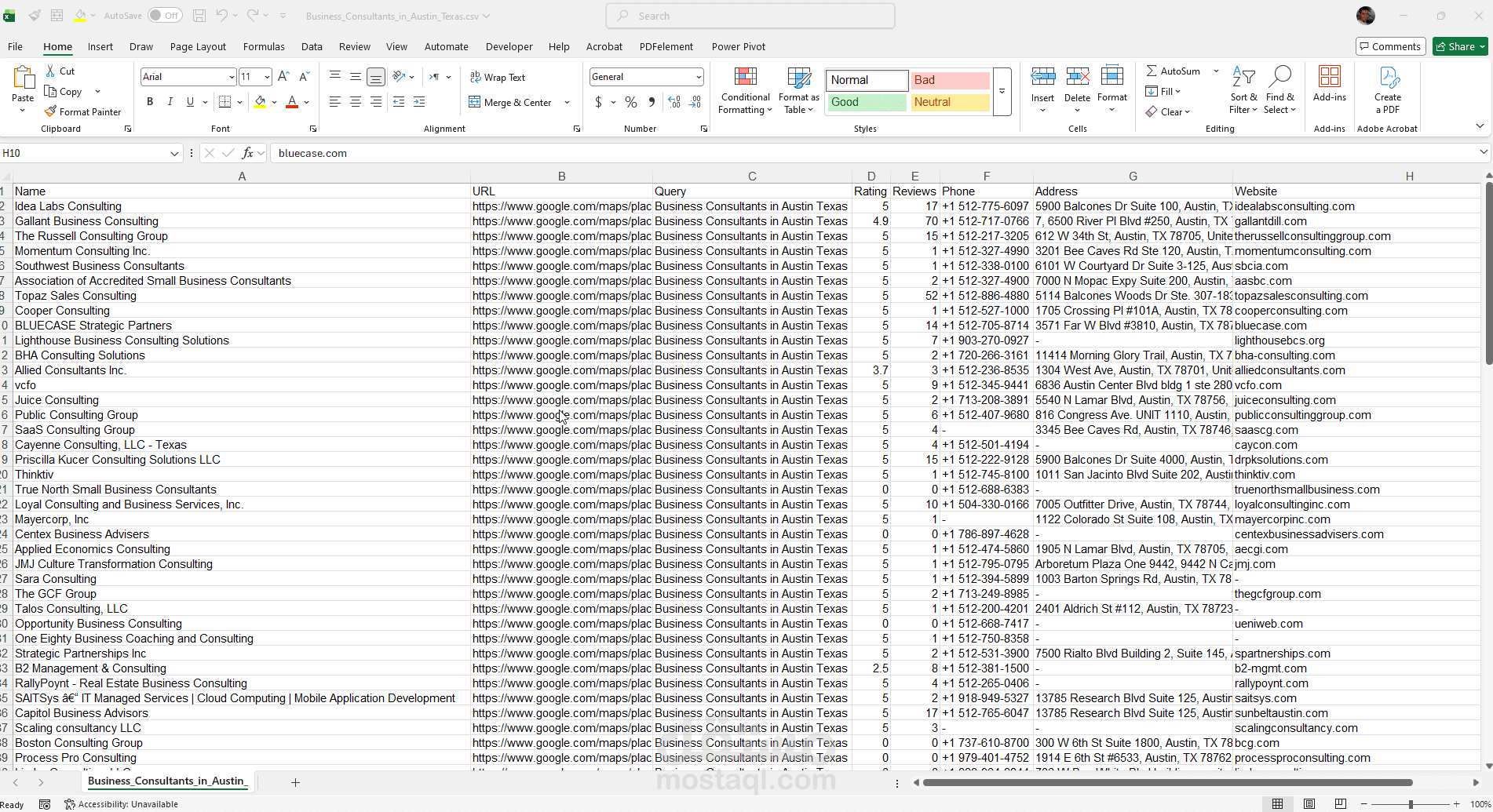Select the Business_Consultants_in_Austin_ sheet tab
The width and height of the screenshot is (1493, 812).
click(167, 781)
